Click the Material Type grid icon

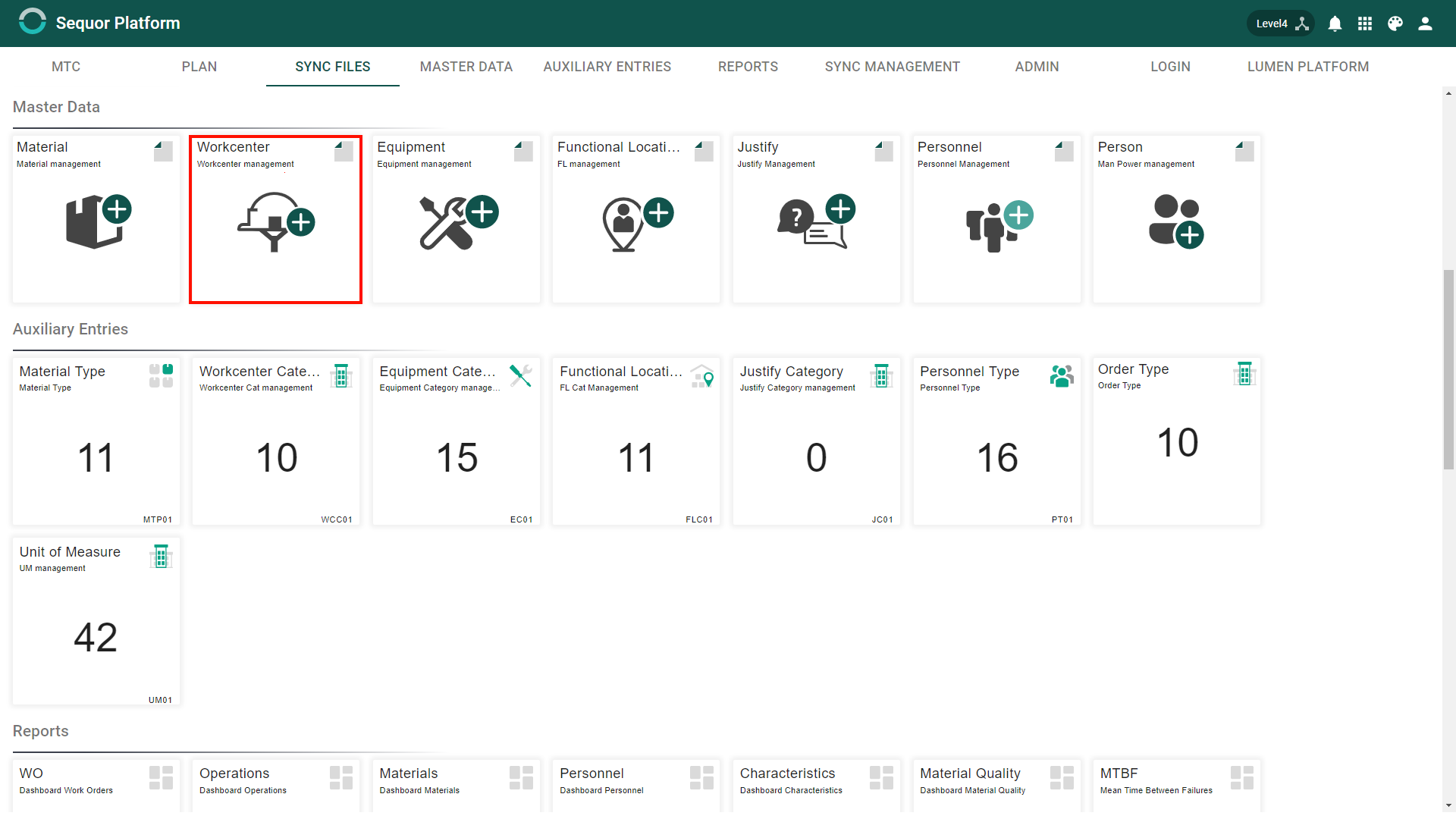[161, 375]
